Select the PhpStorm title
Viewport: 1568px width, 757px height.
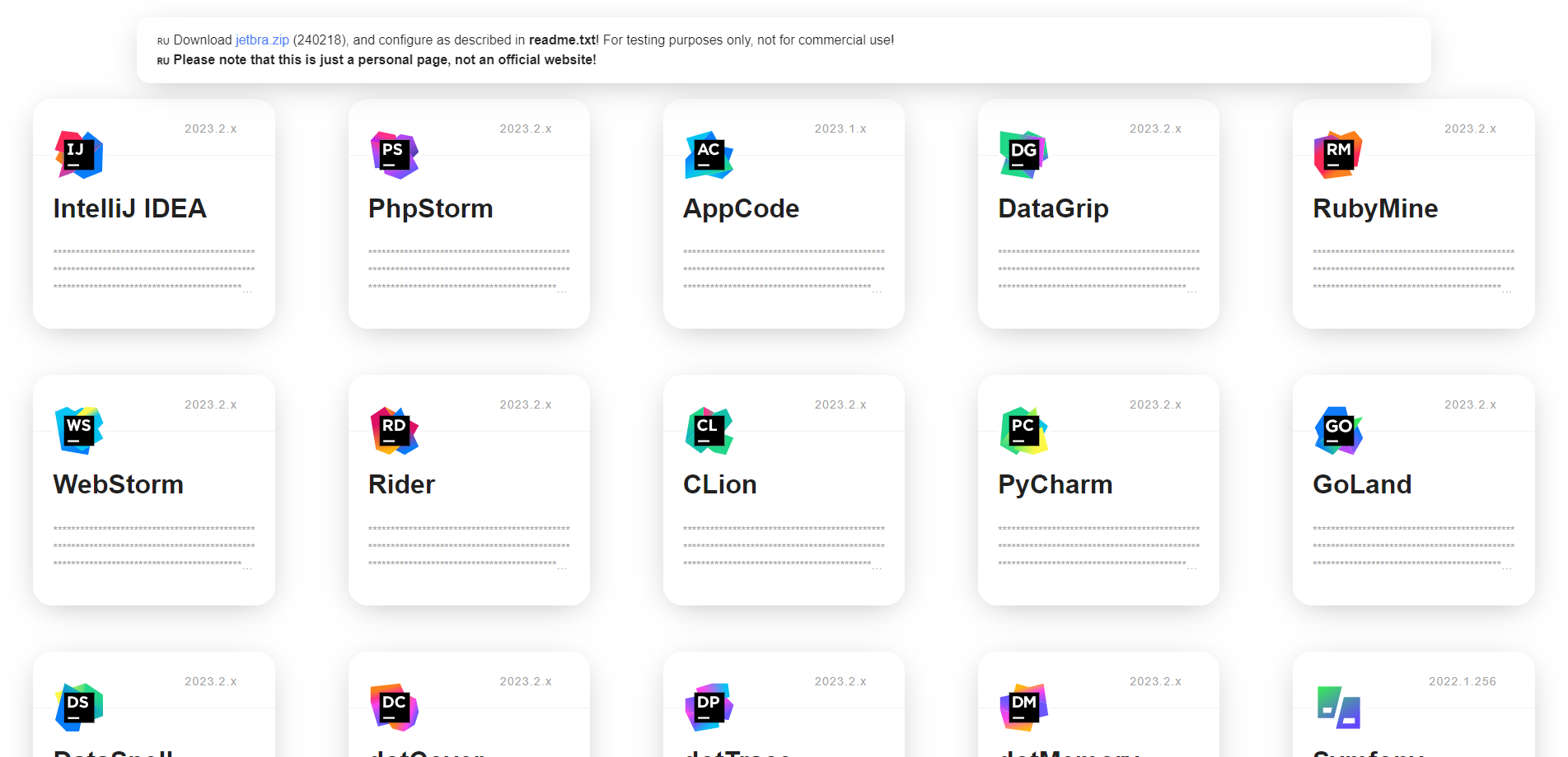[430, 208]
